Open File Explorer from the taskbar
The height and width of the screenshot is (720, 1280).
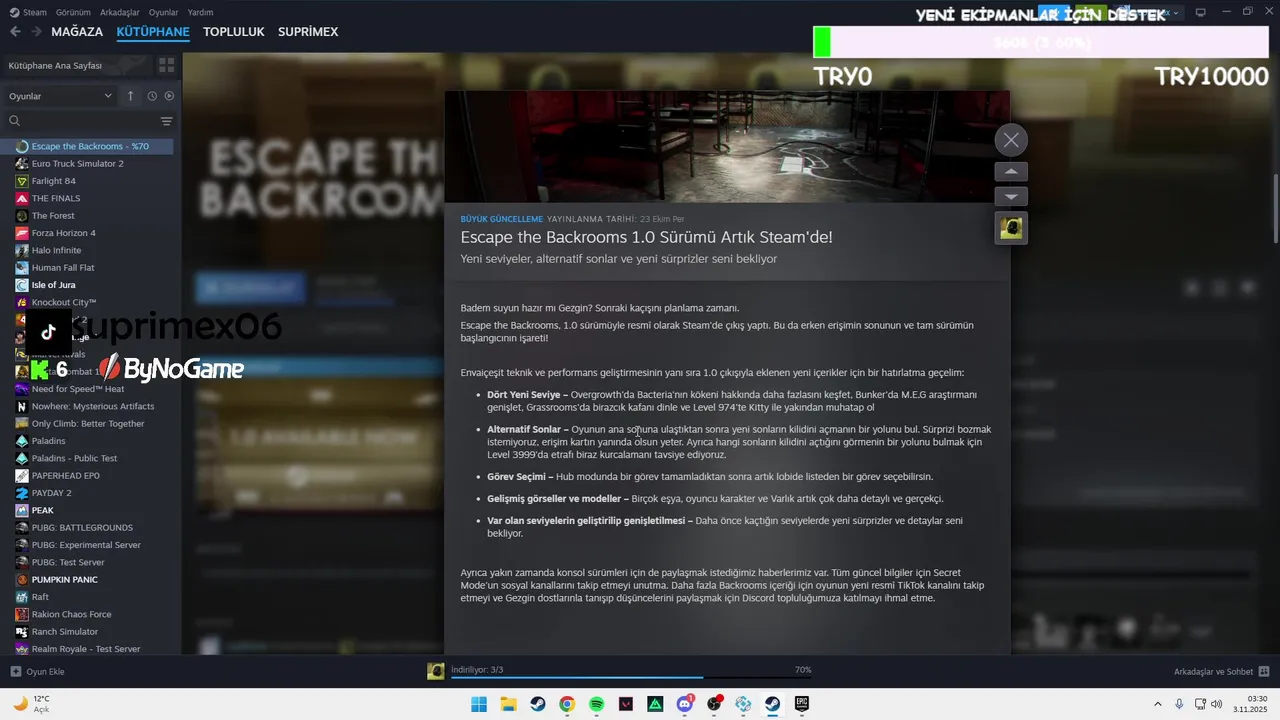click(x=508, y=704)
